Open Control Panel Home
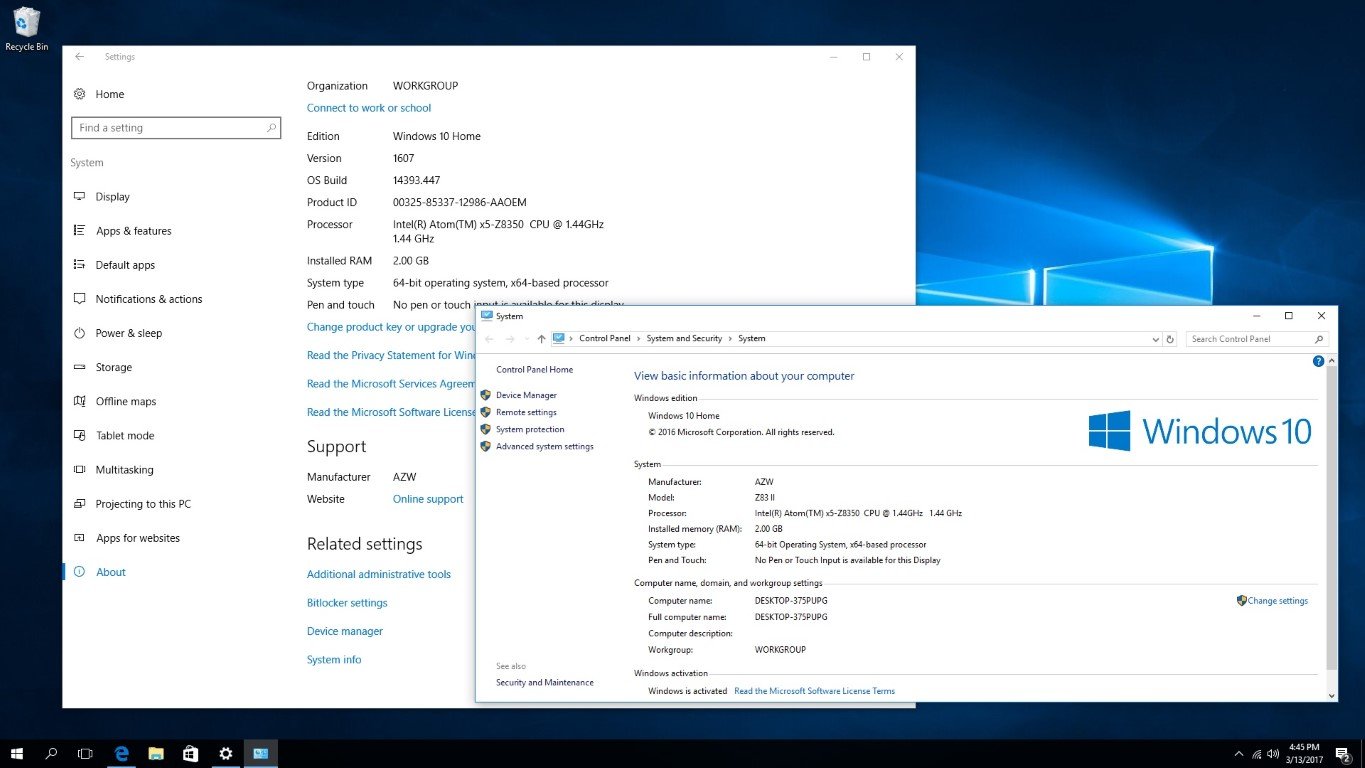This screenshot has height=768, width=1365. point(534,370)
